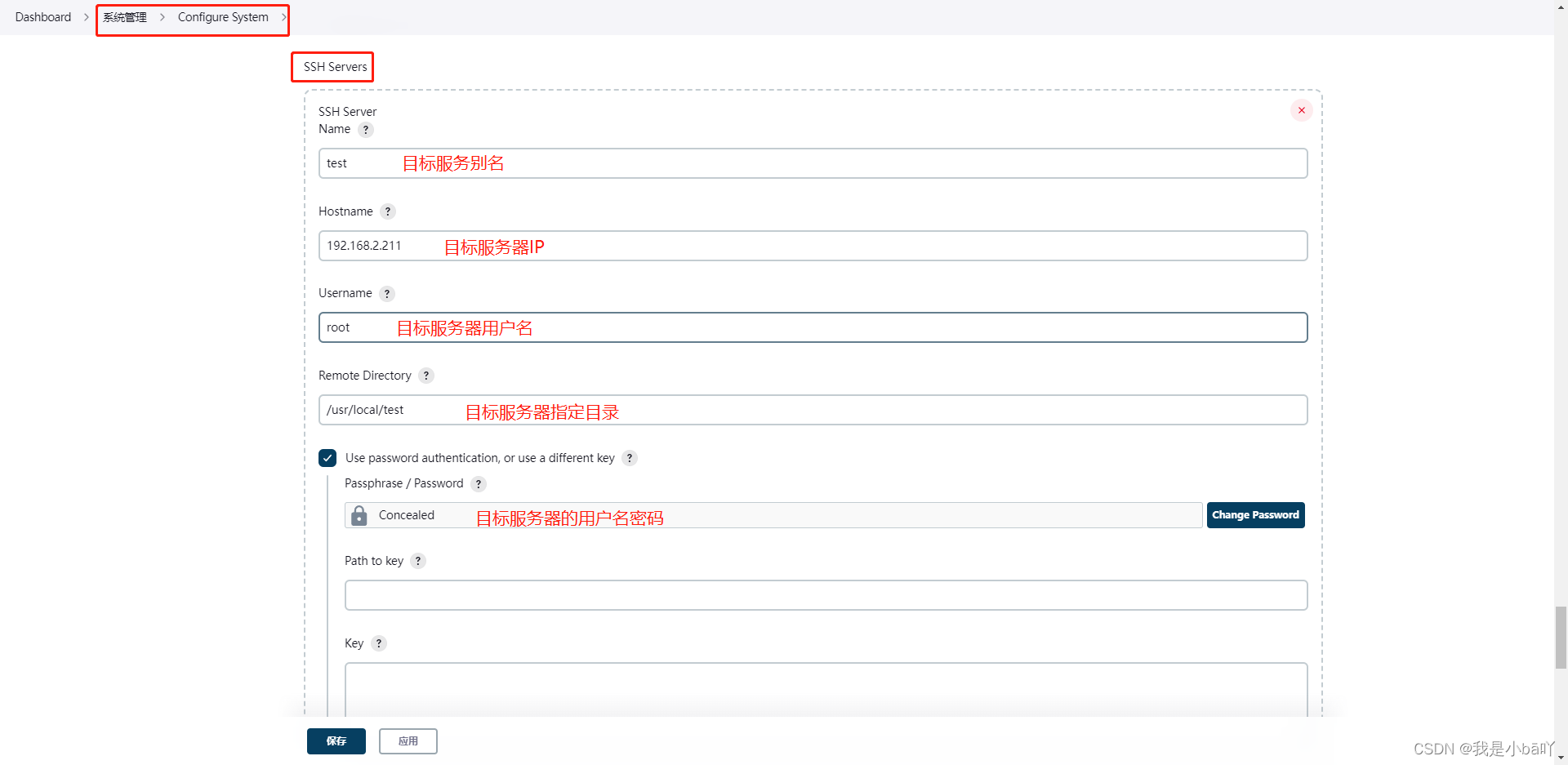Screen dimensions: 1568x765
Task: Open help for Passphrase / Password
Action: click(479, 484)
